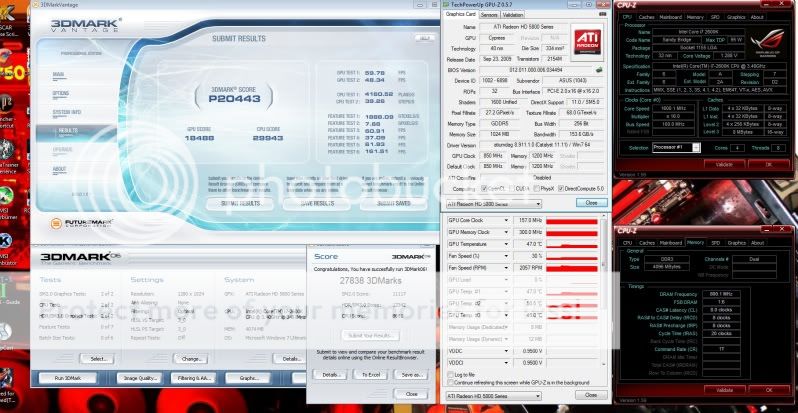Select System Info in 3DMark Vantage sidebar
Screen dimensions: 798x413
pyautogui.click(x=67, y=112)
